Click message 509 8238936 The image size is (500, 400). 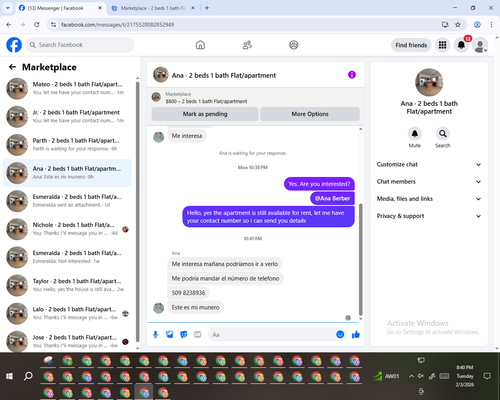click(188, 293)
